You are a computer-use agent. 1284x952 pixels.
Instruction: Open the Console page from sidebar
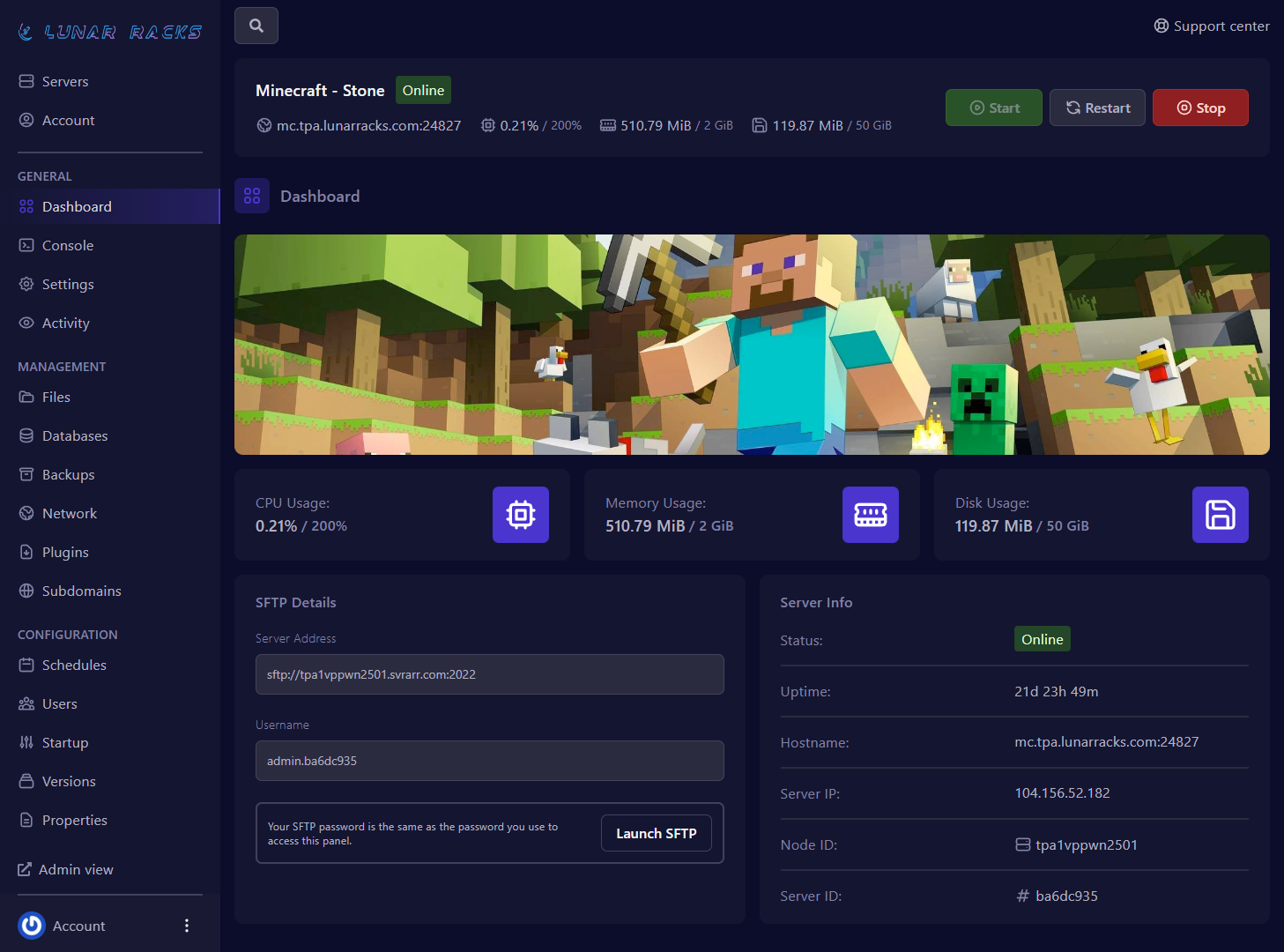pyautogui.click(x=68, y=245)
